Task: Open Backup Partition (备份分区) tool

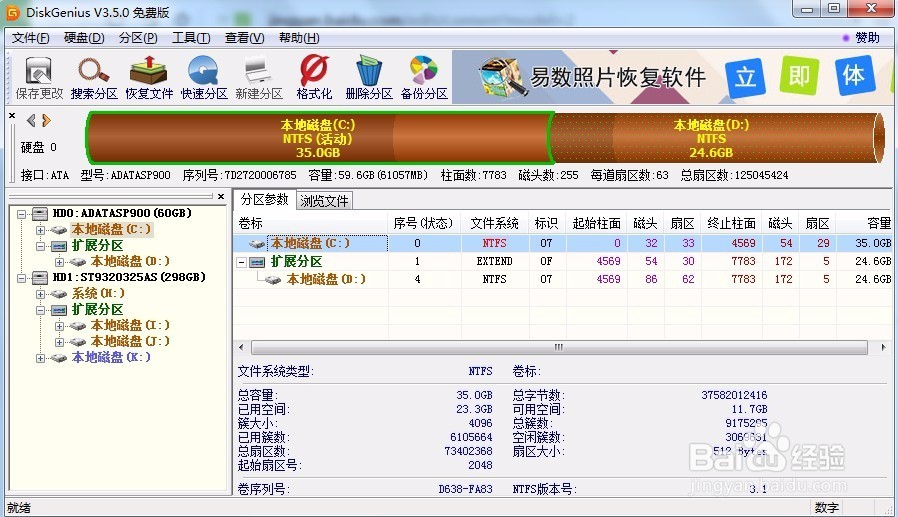Action: 424,78
